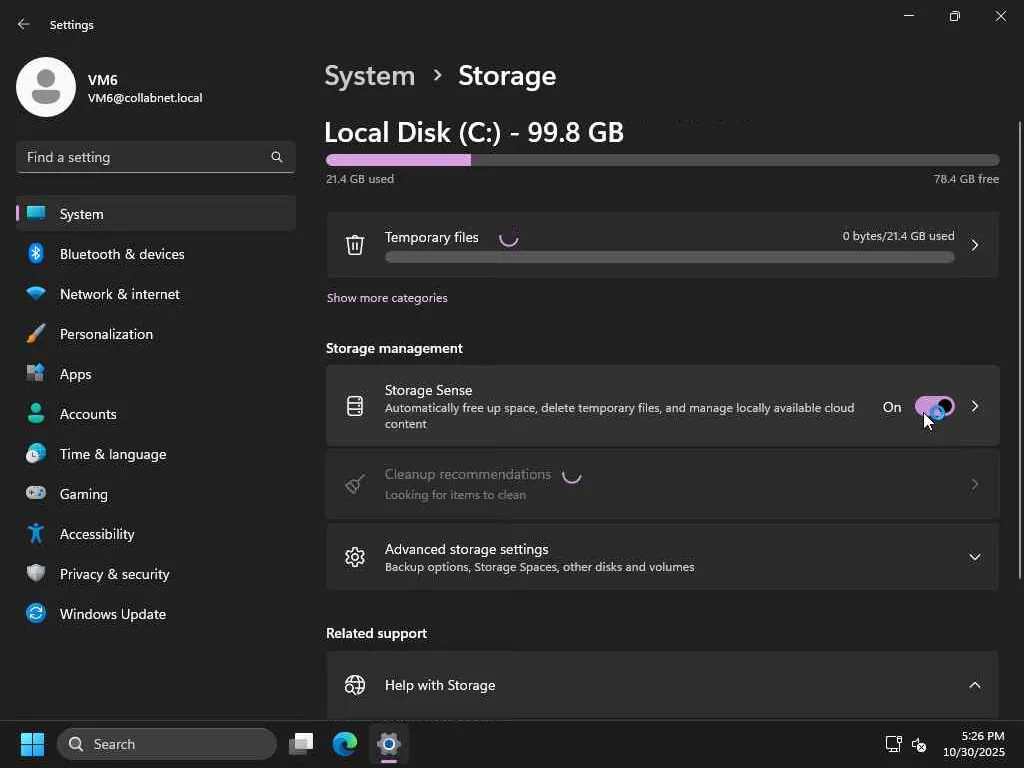Turn off the Storage Sense toggle
This screenshot has width=1024, height=768.
pyautogui.click(x=934, y=407)
